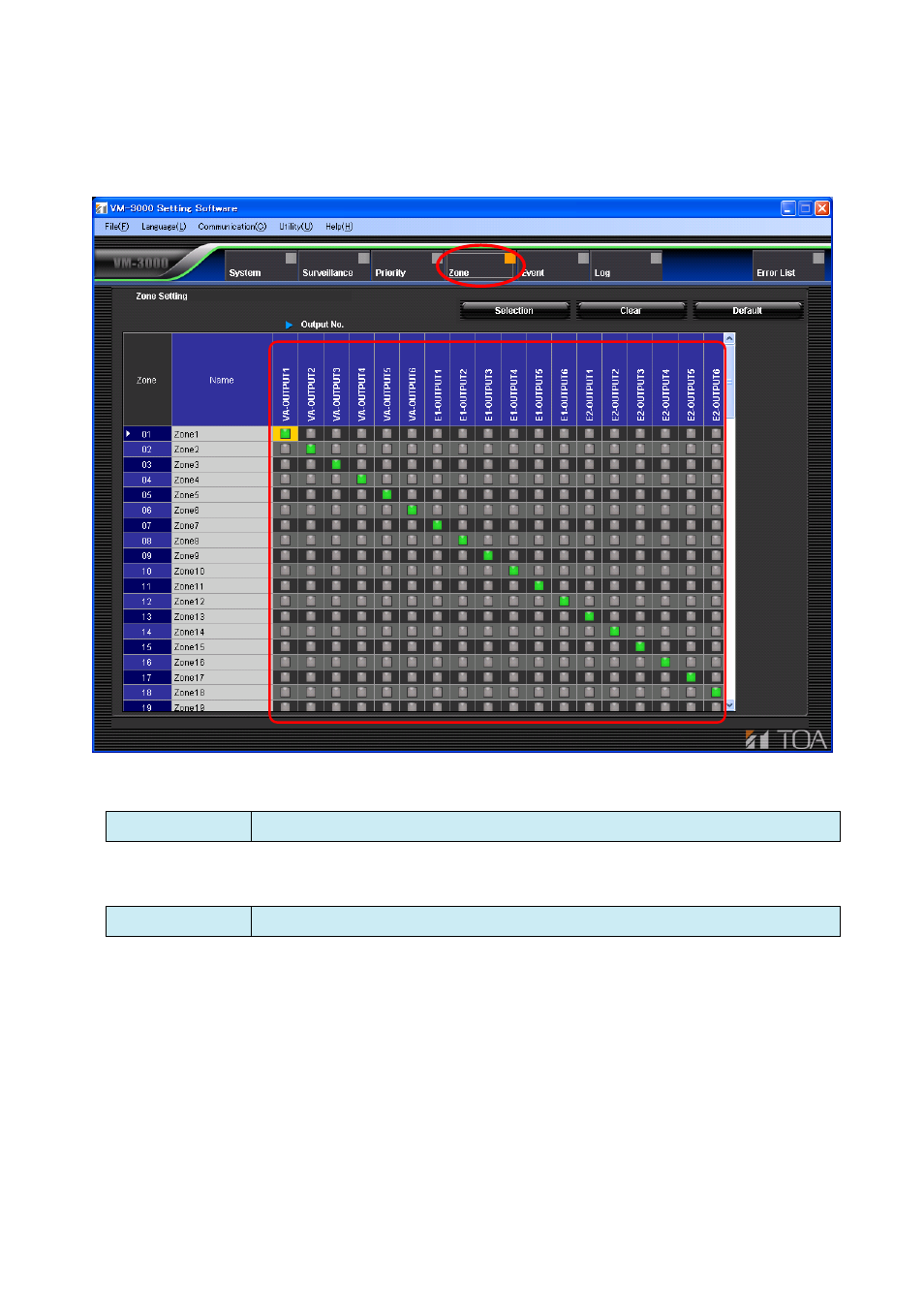Toggle Zone10 E1-OUTPUT4 checkbox
924x1308 pixels.
[513, 571]
